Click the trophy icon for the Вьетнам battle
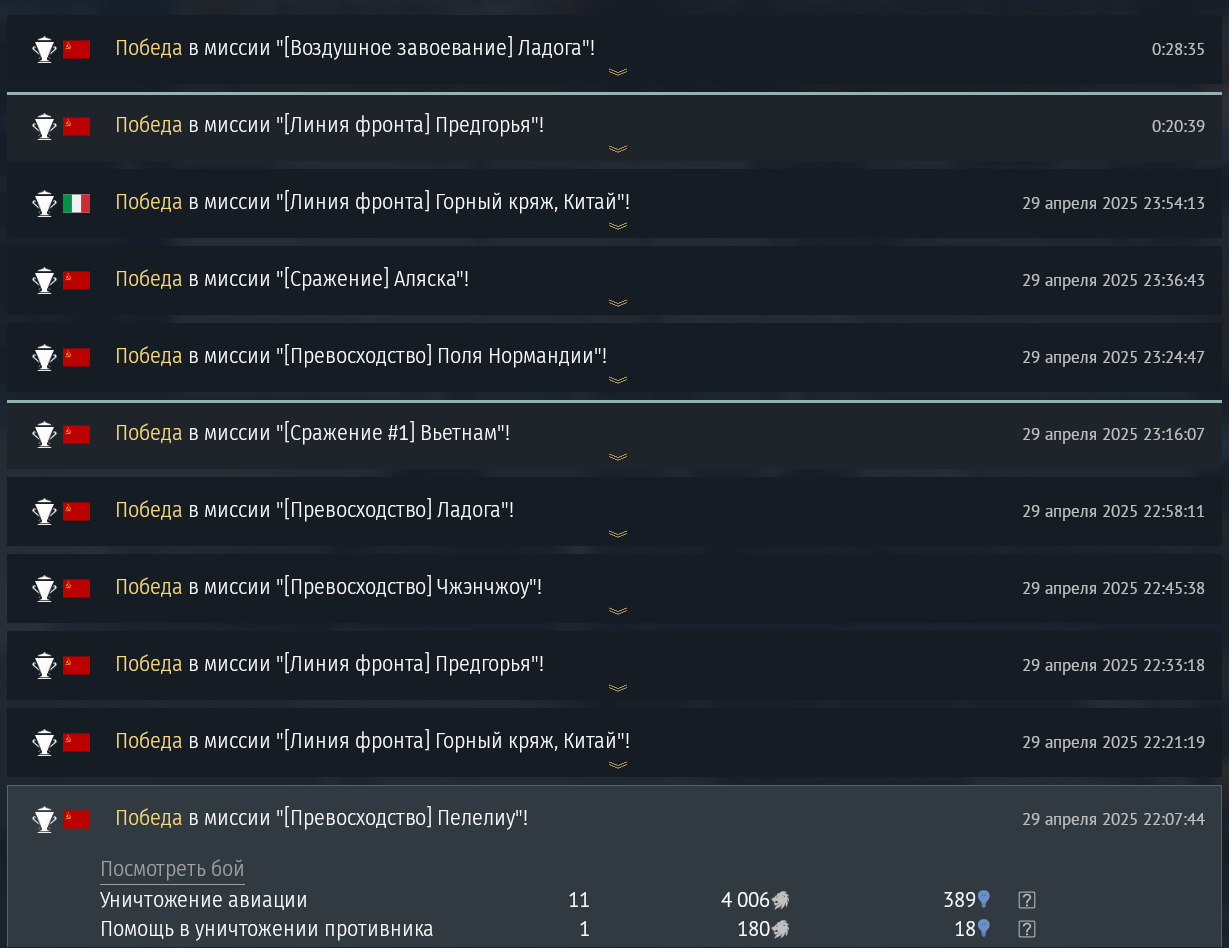This screenshot has width=1229, height=948. pyautogui.click(x=44, y=434)
